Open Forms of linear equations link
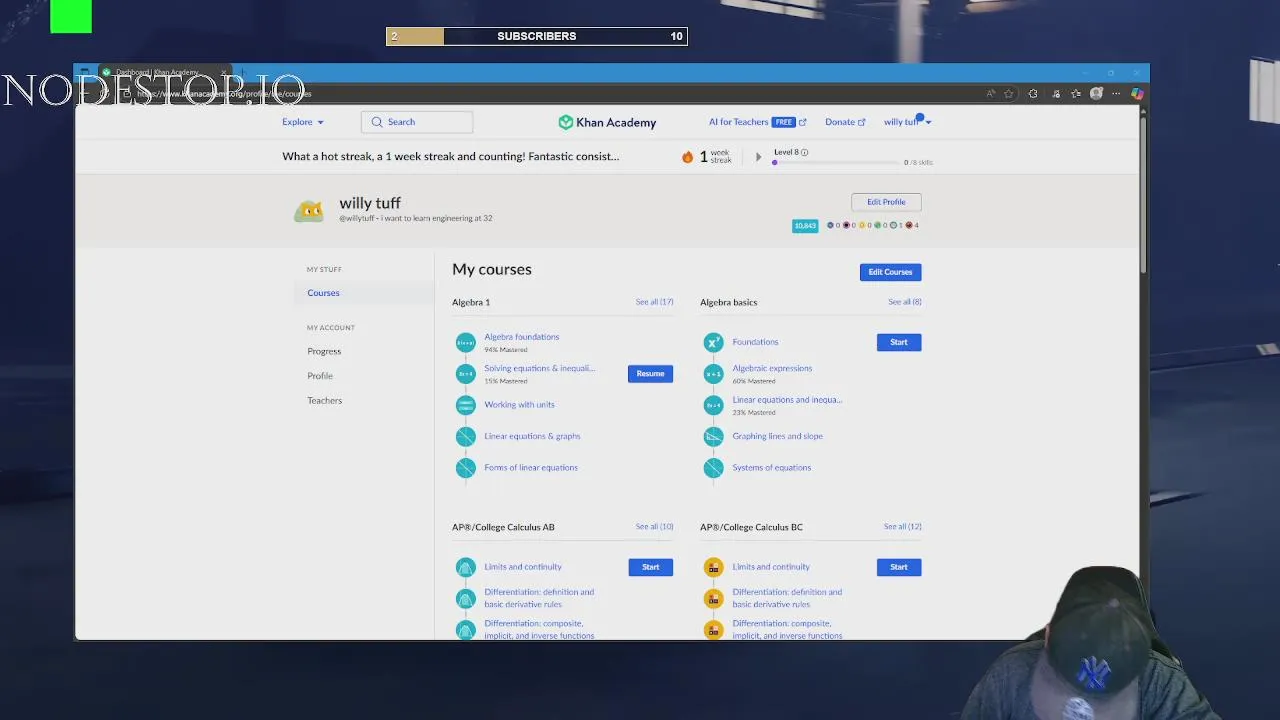This screenshot has height=720, width=1280. 531,467
